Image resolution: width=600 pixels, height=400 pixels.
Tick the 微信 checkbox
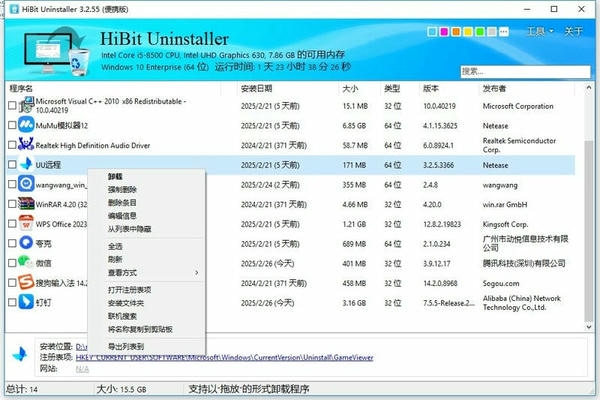(12, 263)
